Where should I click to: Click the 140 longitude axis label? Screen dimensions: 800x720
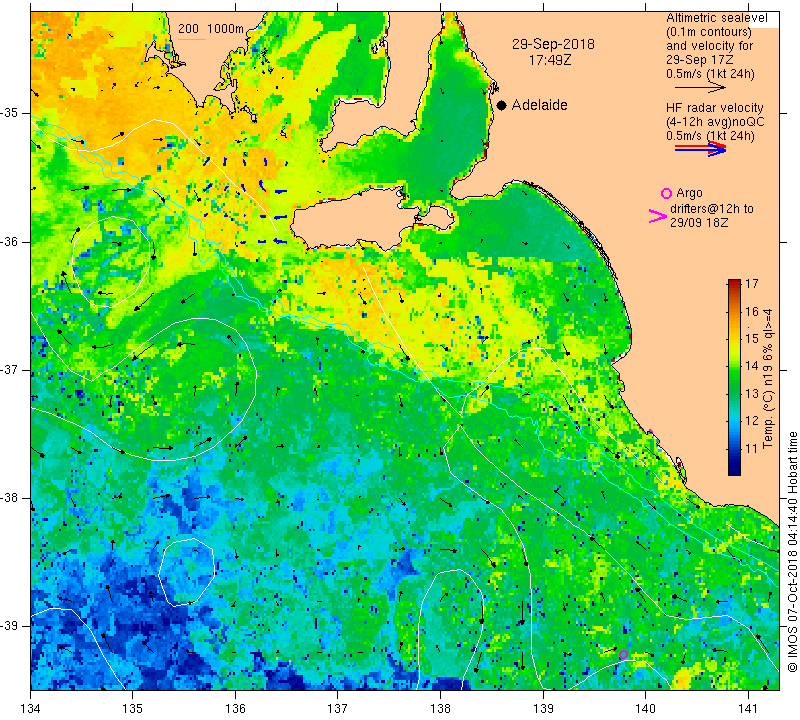click(x=645, y=709)
